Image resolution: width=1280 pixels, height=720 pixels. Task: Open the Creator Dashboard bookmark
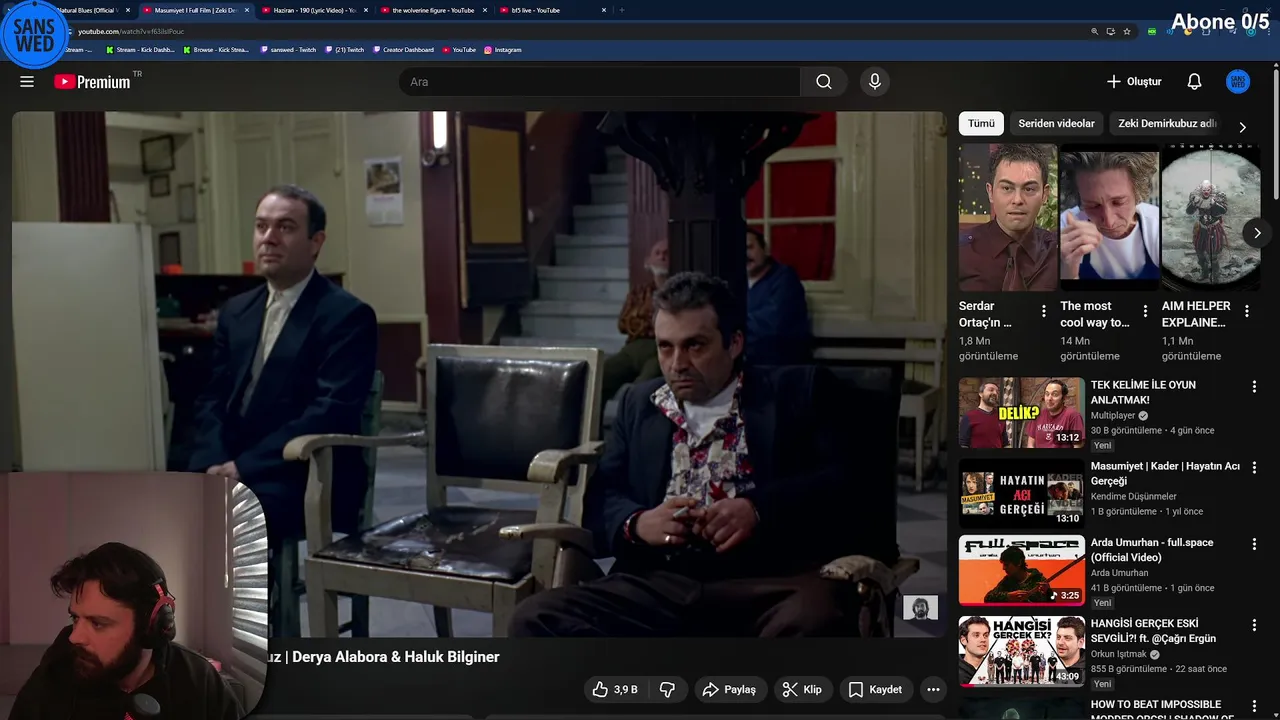pyautogui.click(x=403, y=50)
